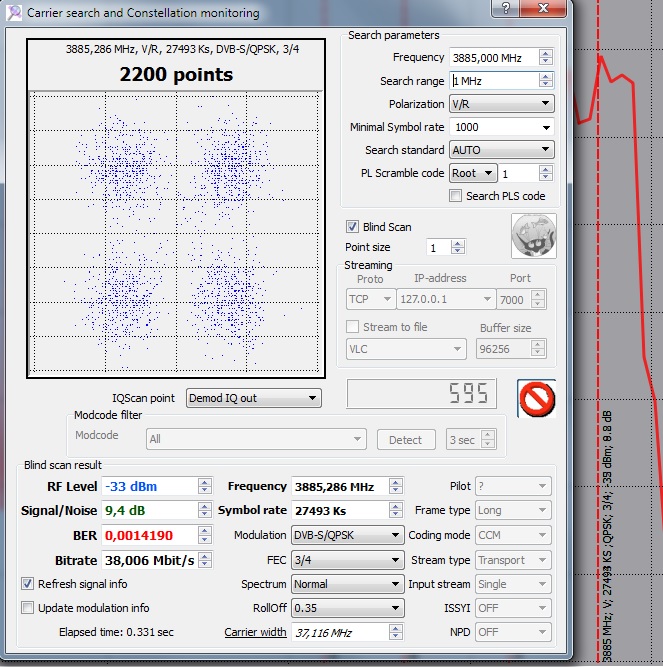This screenshot has height=667, width=663.
Task: Enable Update modulation info checkbox
Action: (x=28, y=607)
